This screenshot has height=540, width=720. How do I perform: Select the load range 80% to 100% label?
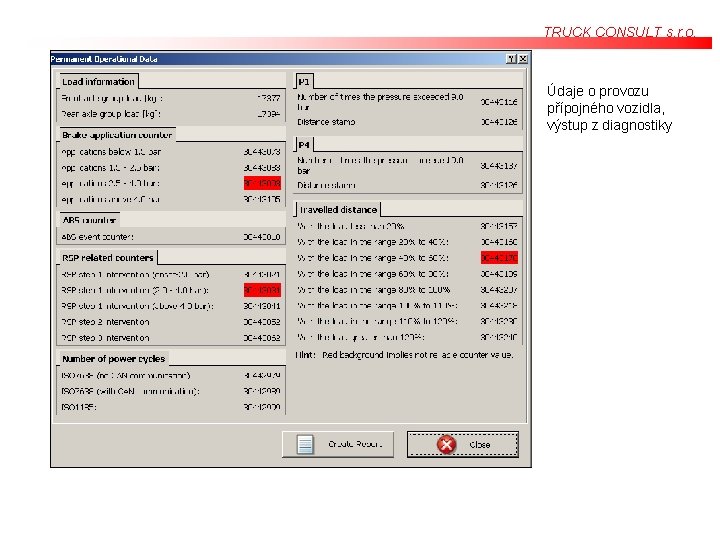click(x=374, y=290)
